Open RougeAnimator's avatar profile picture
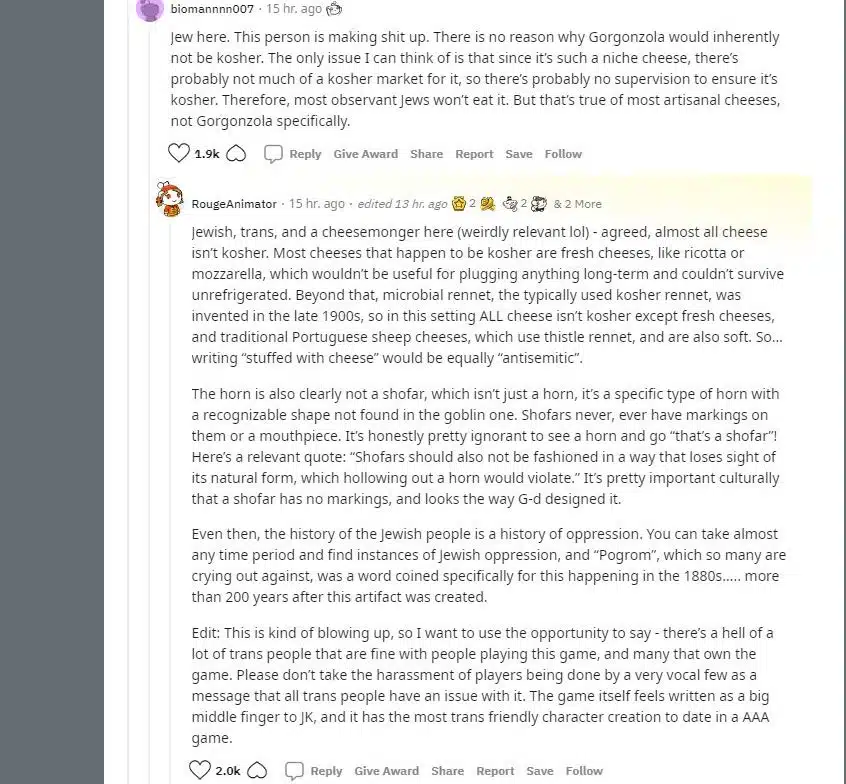Screen dimensions: 846x784 point(169,199)
